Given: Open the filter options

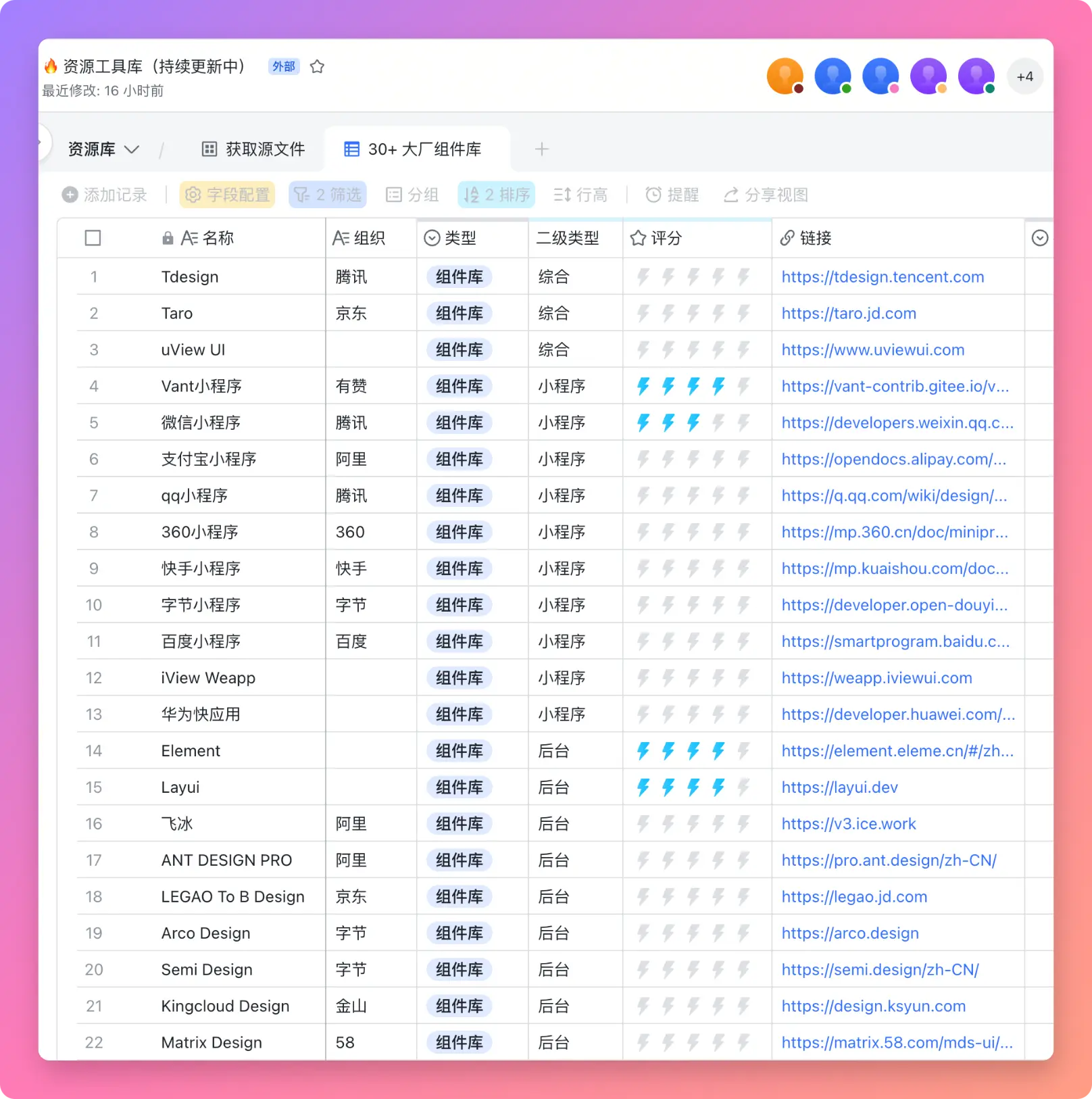Looking at the screenshot, I should tap(328, 195).
